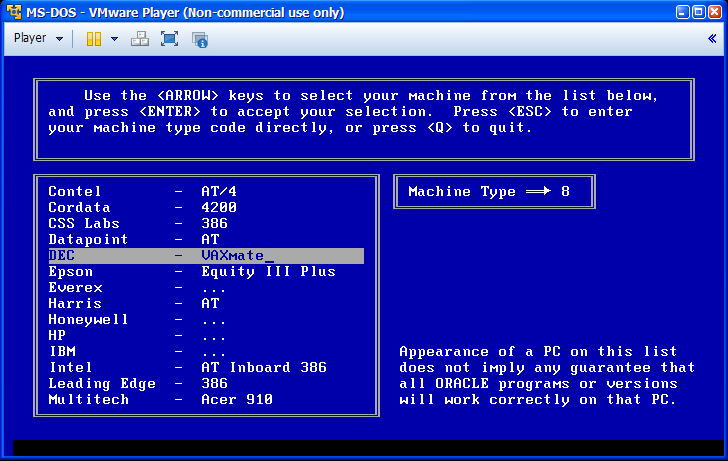Pause the virtual machine

click(x=94, y=39)
